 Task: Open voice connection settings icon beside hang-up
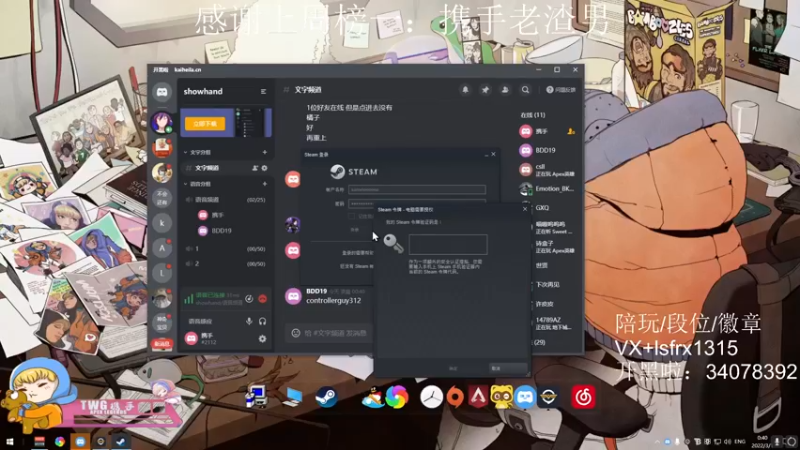(249, 298)
